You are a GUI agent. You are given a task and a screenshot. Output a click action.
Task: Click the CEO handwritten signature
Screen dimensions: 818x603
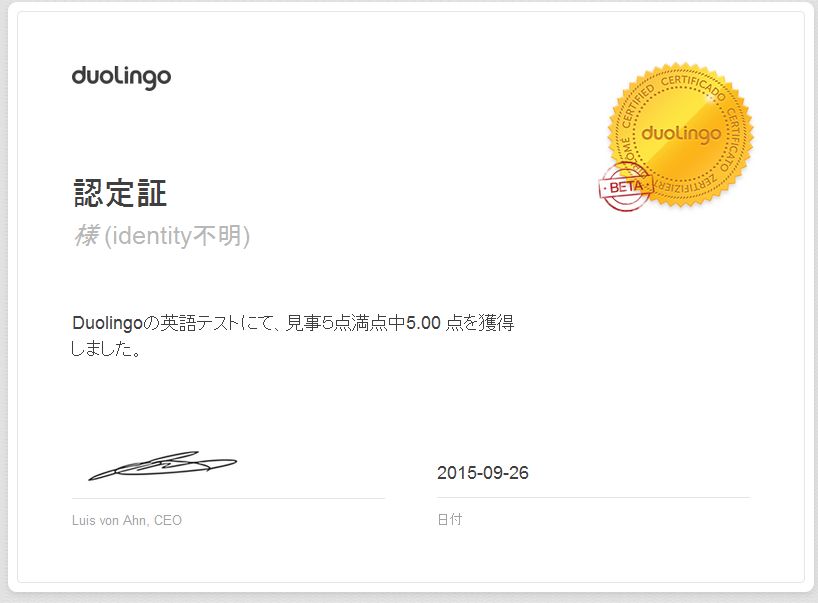pos(162,466)
